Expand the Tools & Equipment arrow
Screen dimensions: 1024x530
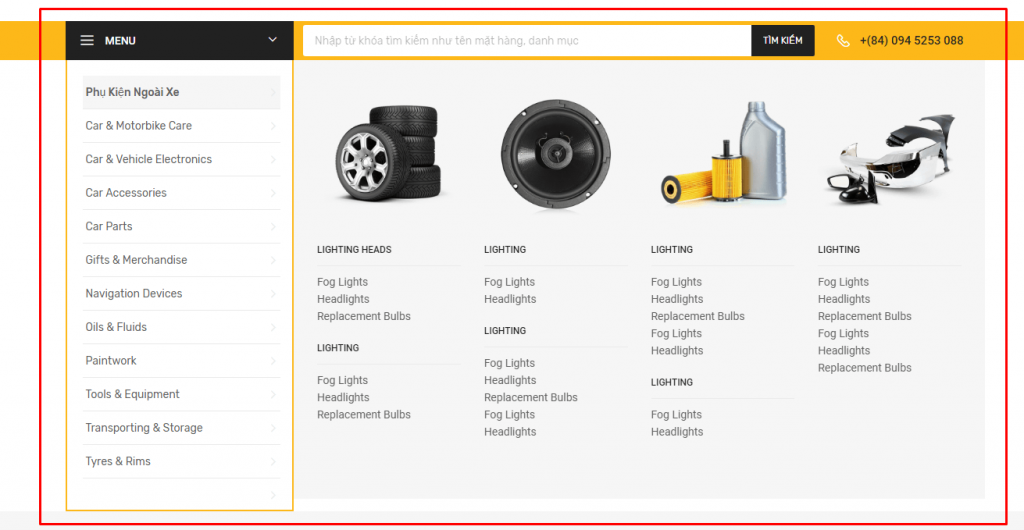[273, 395]
